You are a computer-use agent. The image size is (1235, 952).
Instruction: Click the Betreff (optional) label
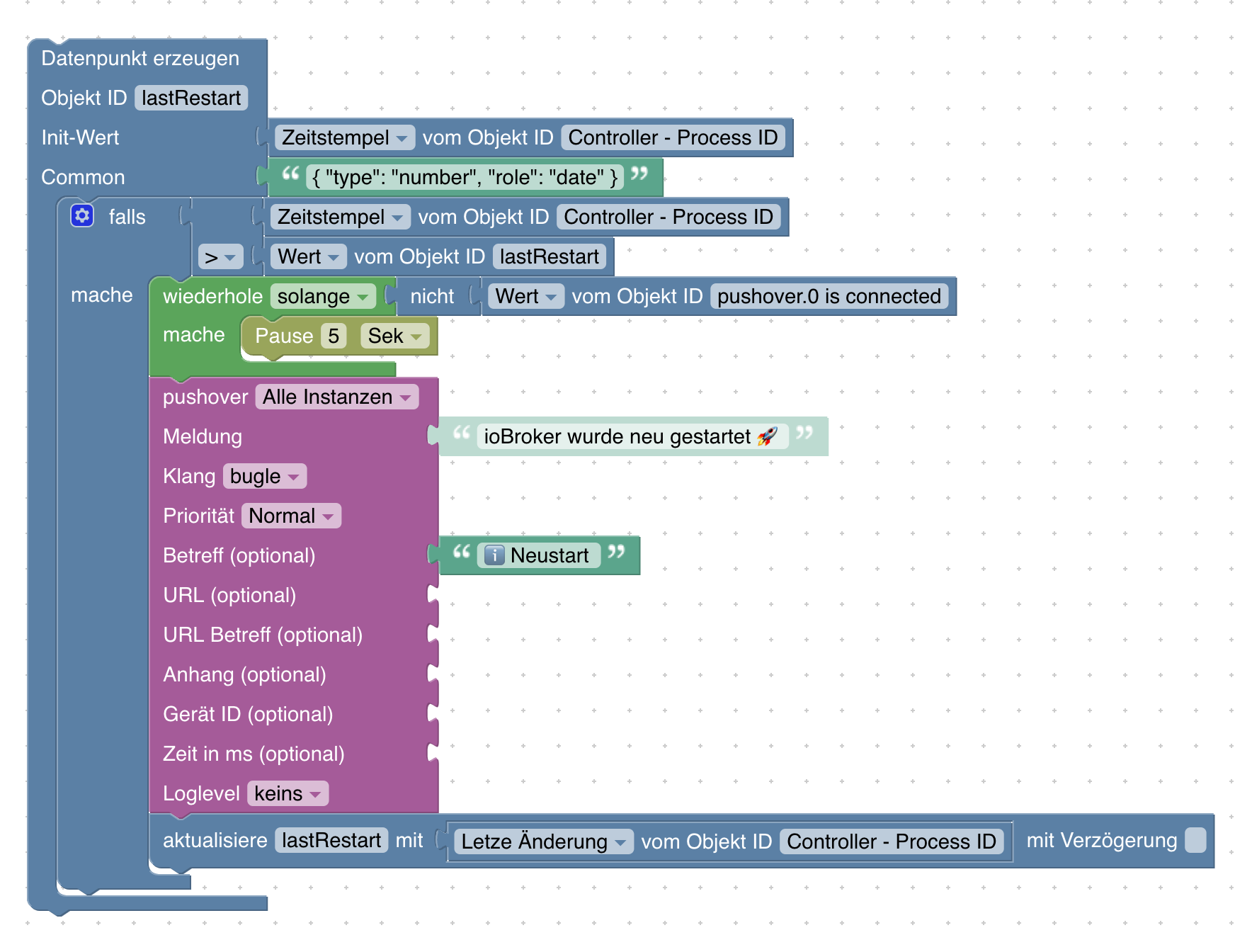(239, 555)
